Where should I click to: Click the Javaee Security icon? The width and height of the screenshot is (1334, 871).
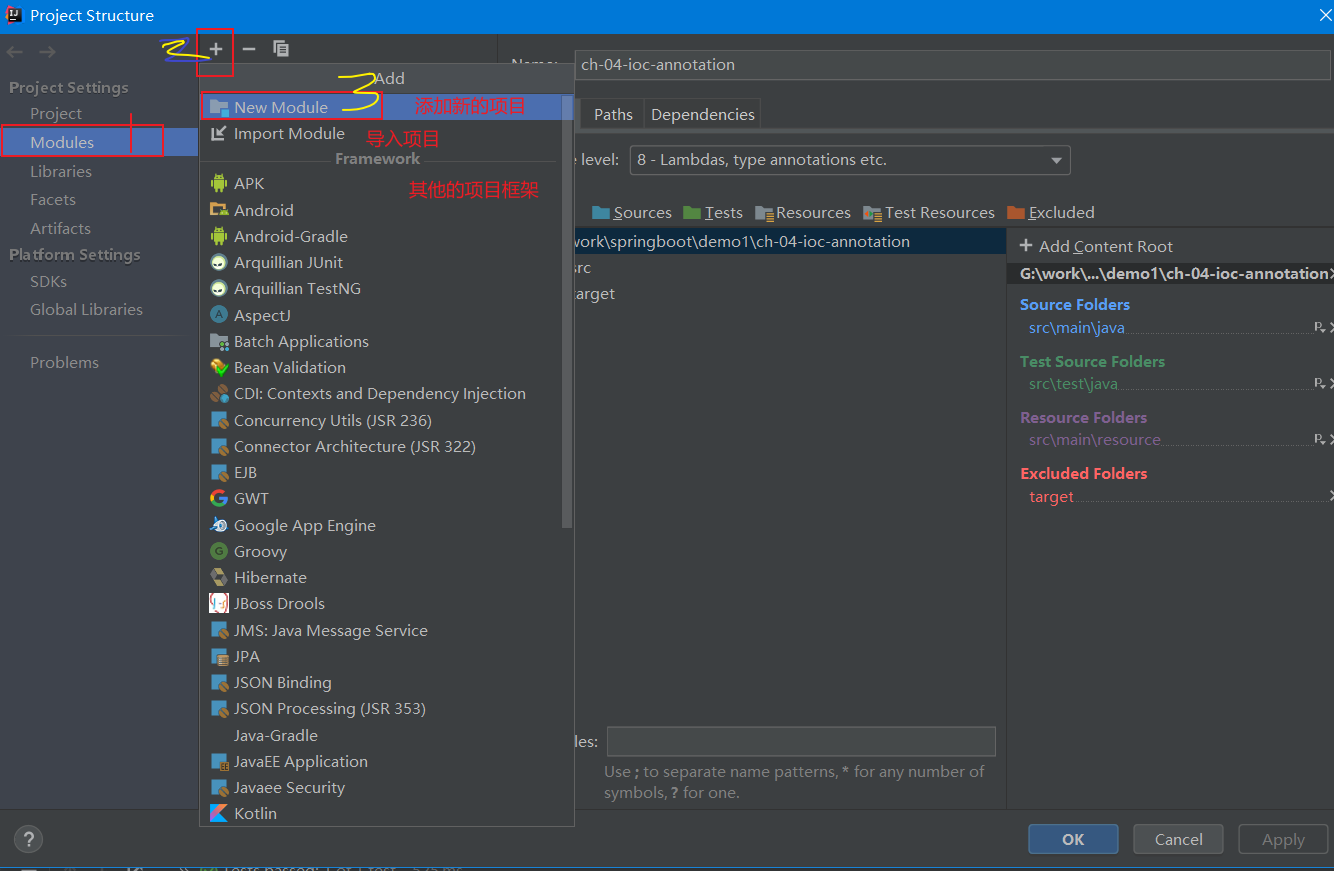[x=219, y=787]
